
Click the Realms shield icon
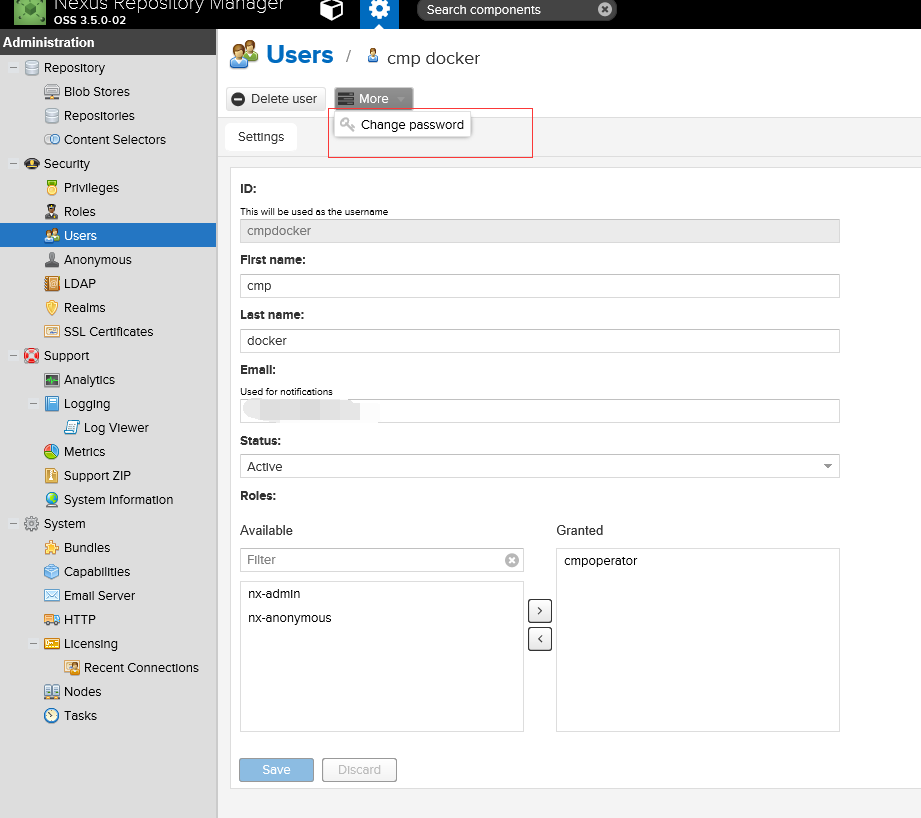(x=52, y=308)
